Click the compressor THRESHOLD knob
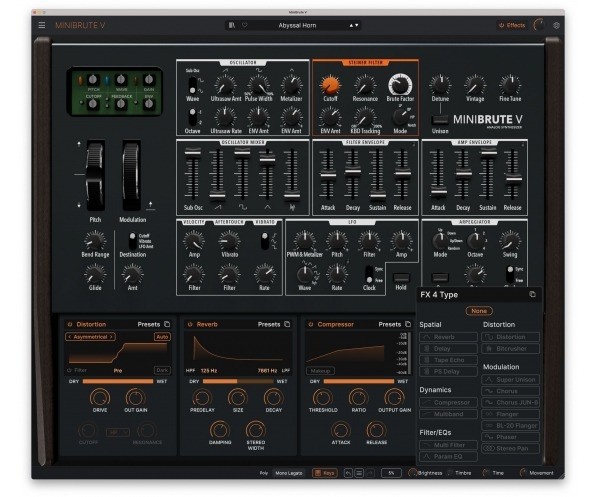Screen dimensions: 597x497 (322, 398)
